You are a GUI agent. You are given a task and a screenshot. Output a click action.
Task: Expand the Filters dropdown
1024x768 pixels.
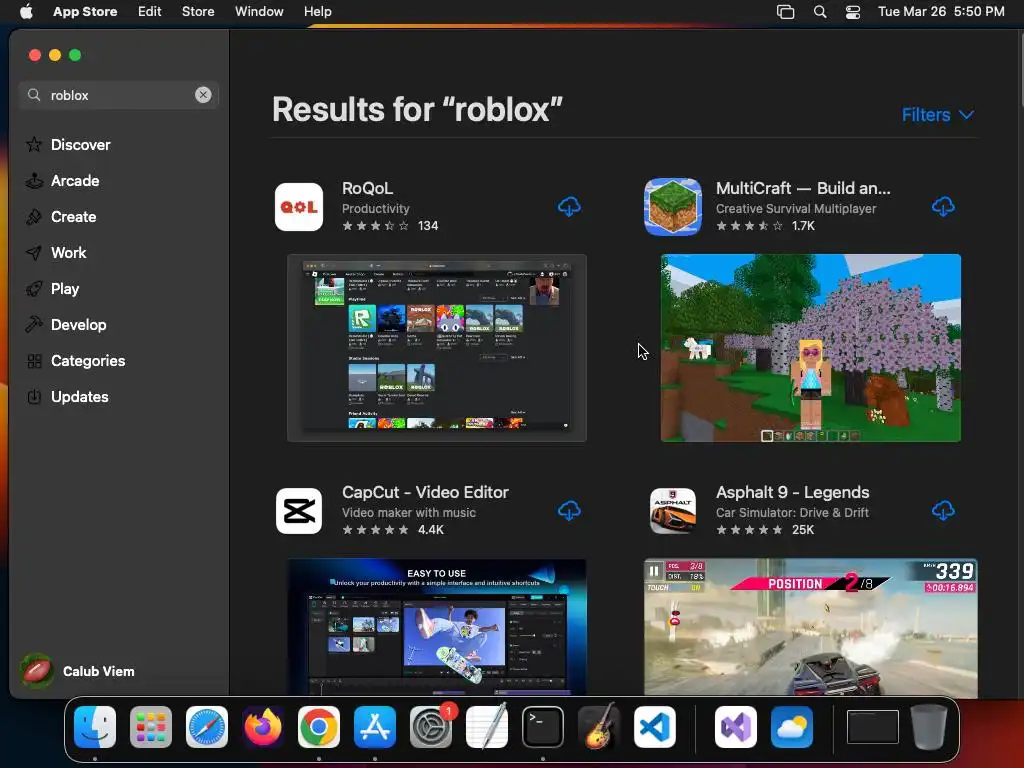tap(938, 115)
